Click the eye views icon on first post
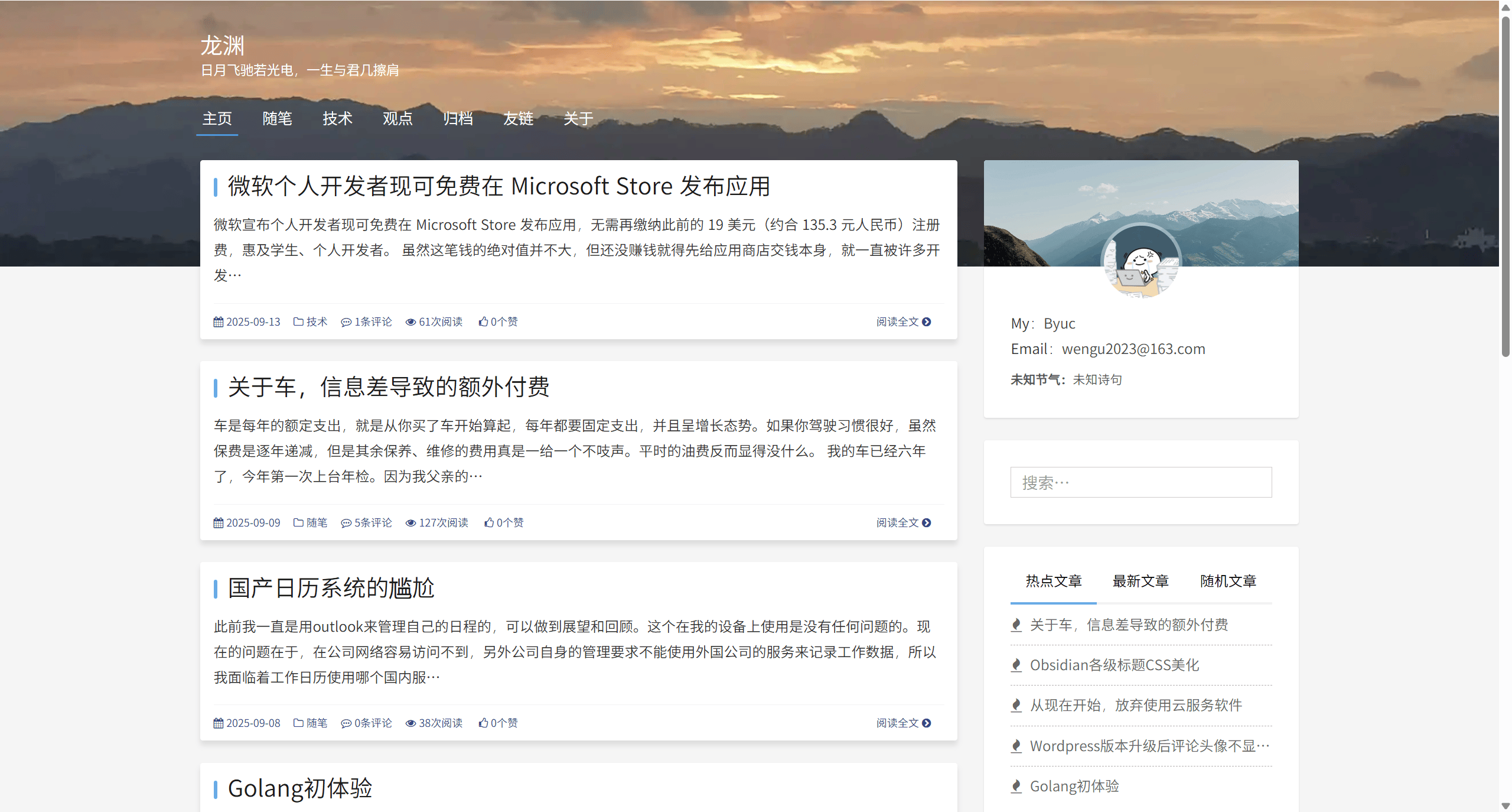Viewport: 1512px width, 812px height. (x=410, y=322)
